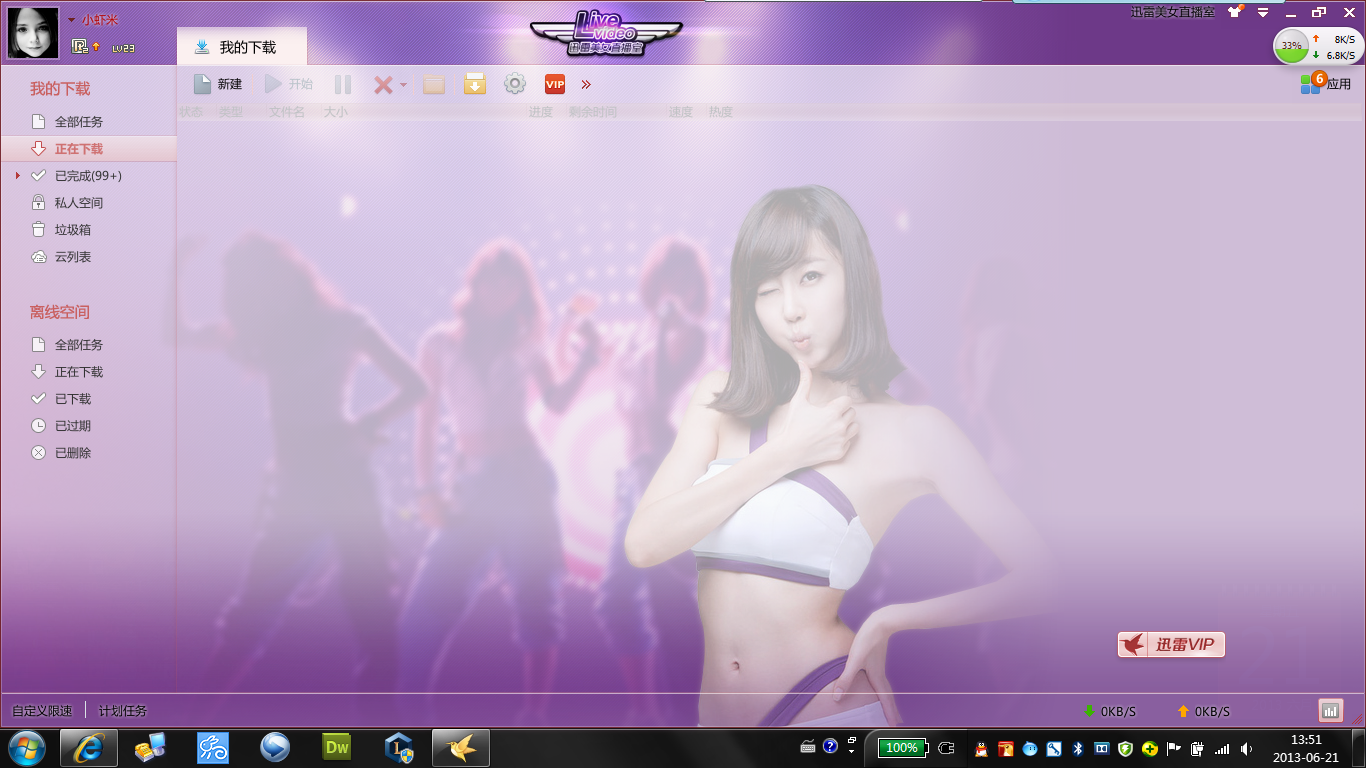Image resolution: width=1366 pixels, height=768 pixels.
Task: Click the red VIP toolbar icon
Action: pyautogui.click(x=555, y=85)
